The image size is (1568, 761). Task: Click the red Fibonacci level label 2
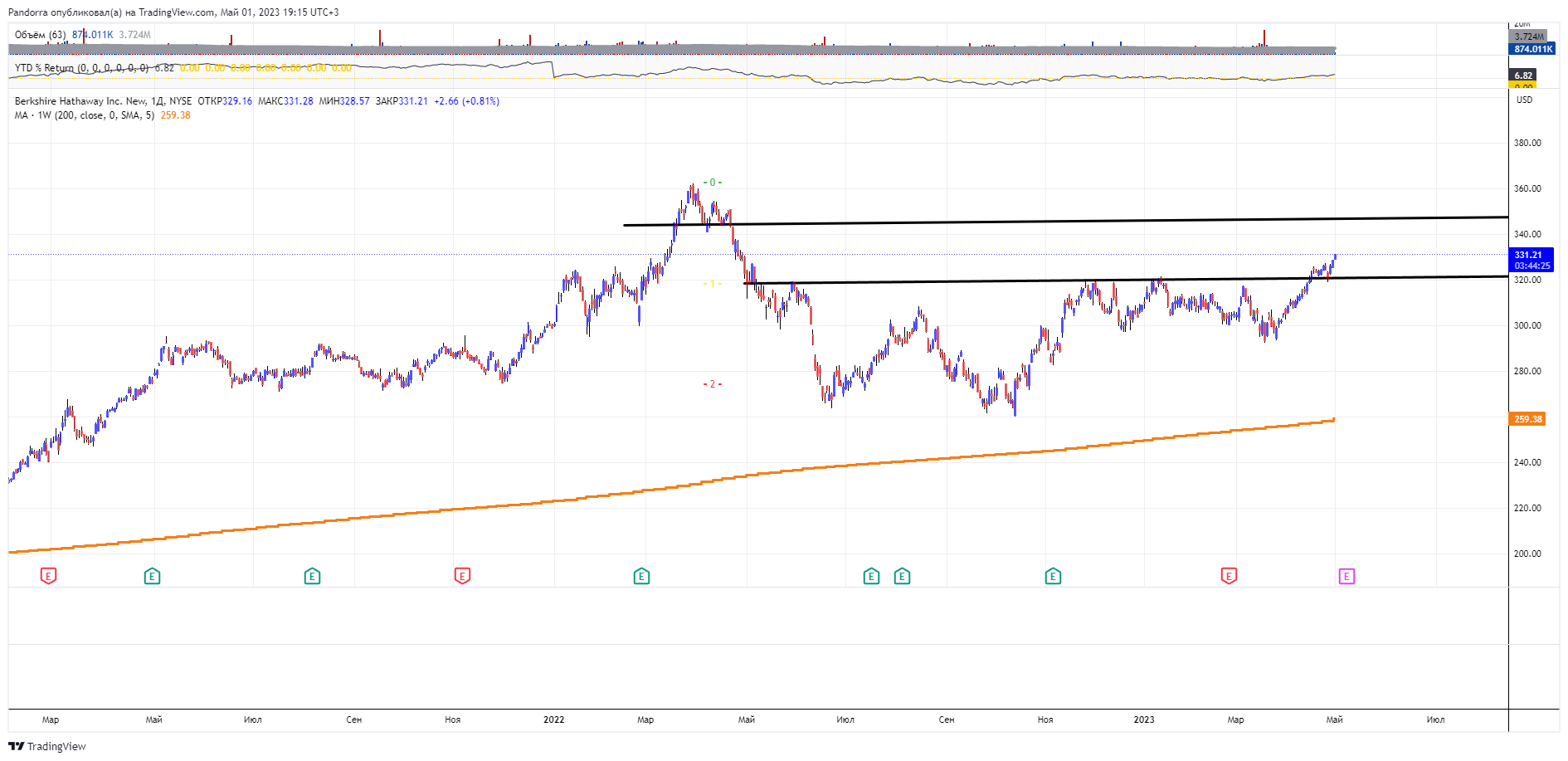pyautogui.click(x=712, y=384)
